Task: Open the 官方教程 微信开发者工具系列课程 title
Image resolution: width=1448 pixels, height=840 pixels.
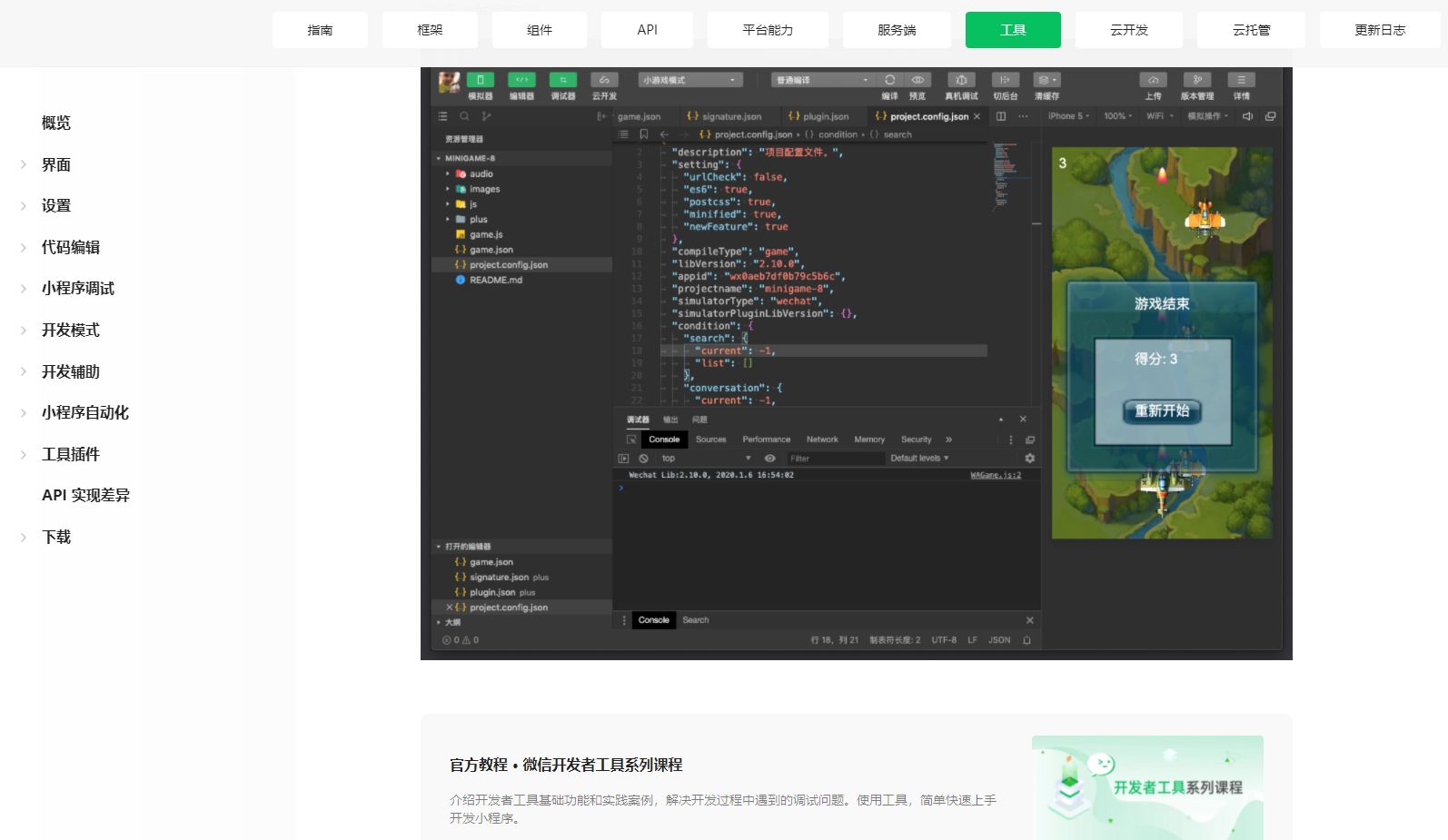Action: [566, 765]
